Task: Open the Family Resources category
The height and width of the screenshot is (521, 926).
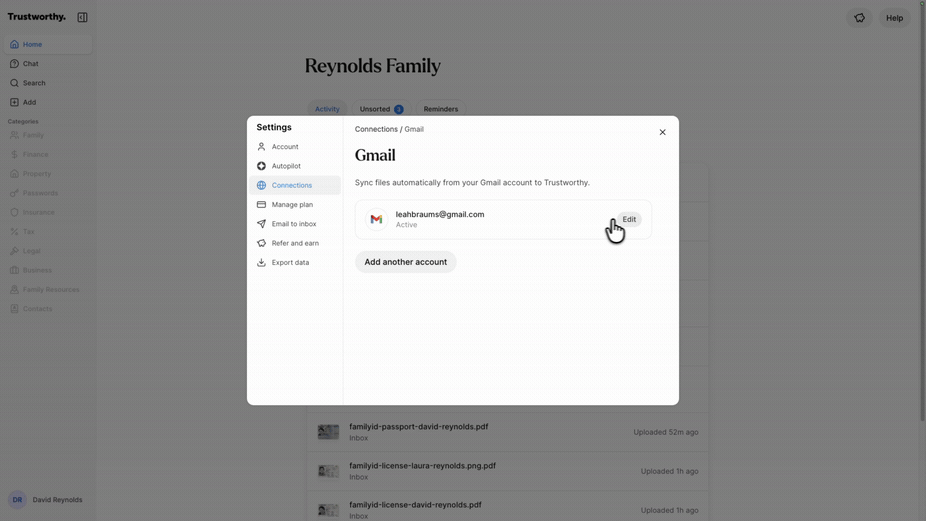Action: tap(48, 289)
